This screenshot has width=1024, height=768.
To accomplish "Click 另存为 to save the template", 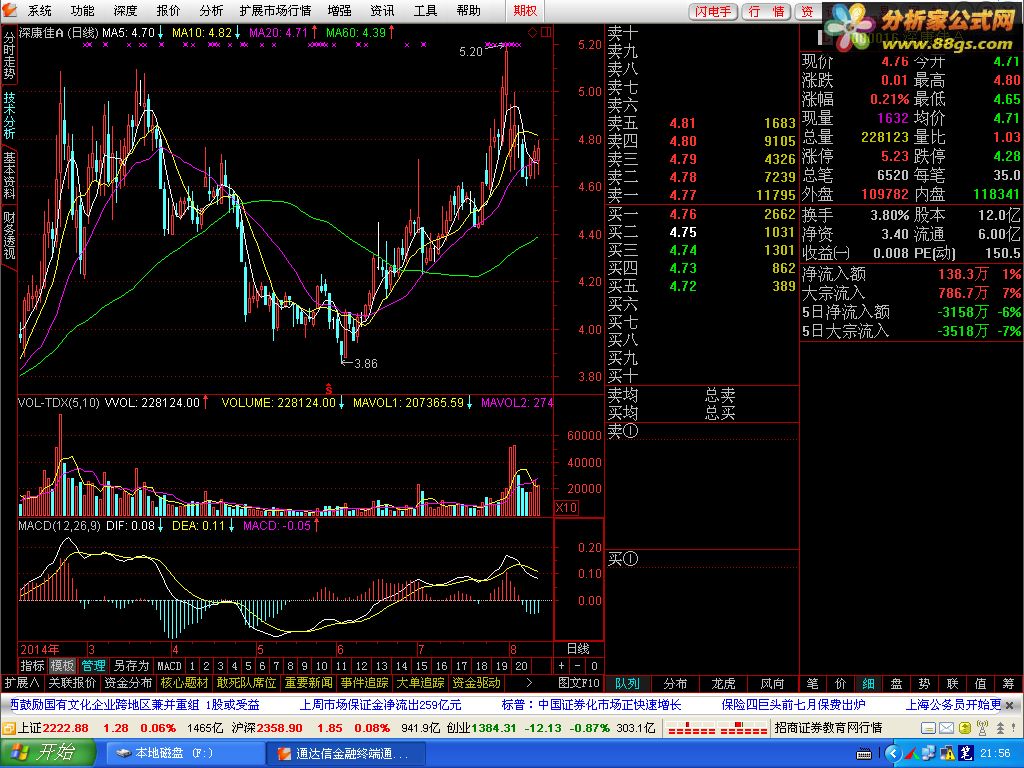I will tap(131, 665).
